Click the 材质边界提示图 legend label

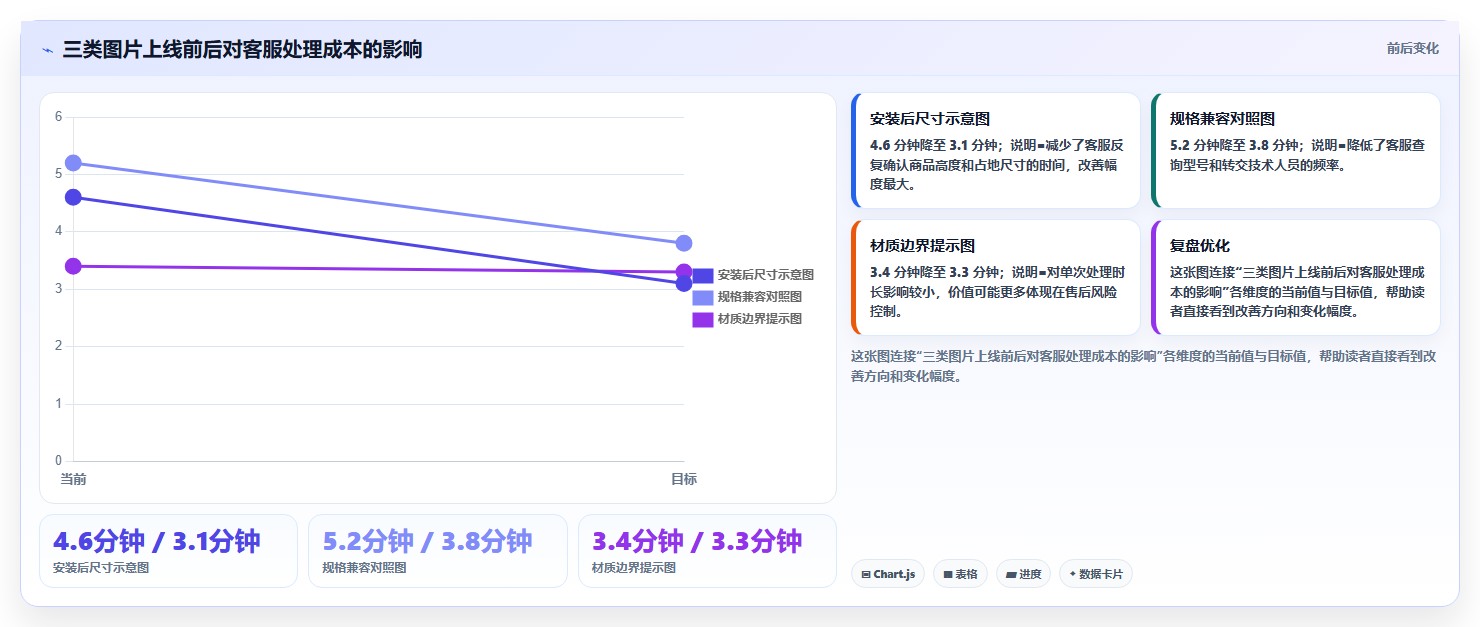[760, 319]
